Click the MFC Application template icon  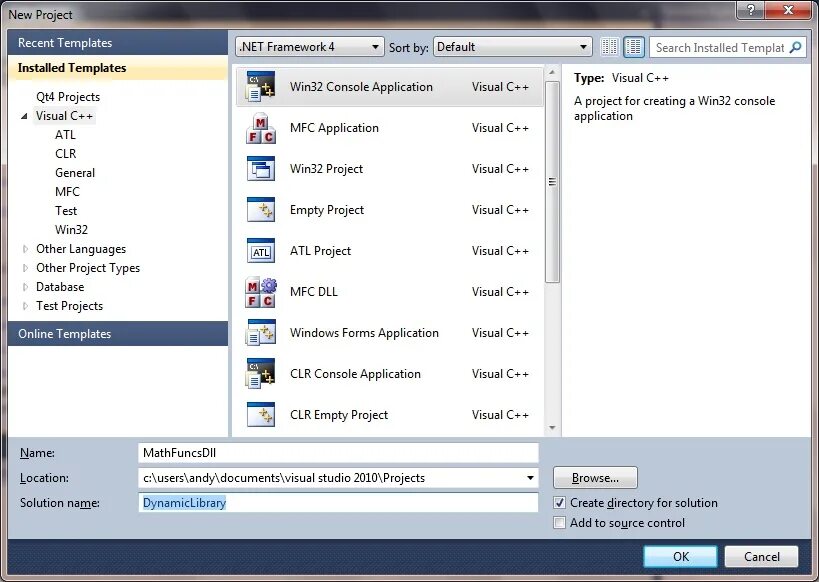[260, 128]
